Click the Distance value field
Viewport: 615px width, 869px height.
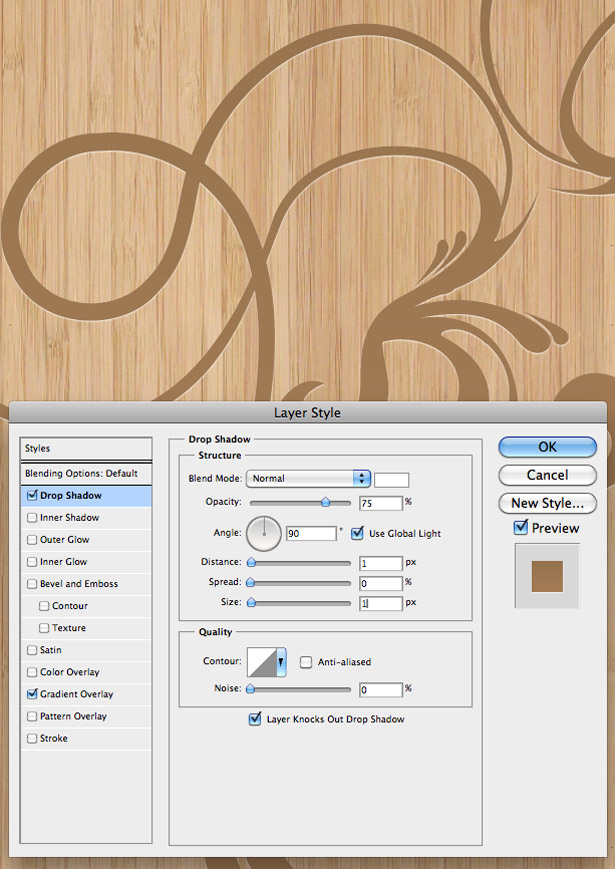point(381,564)
